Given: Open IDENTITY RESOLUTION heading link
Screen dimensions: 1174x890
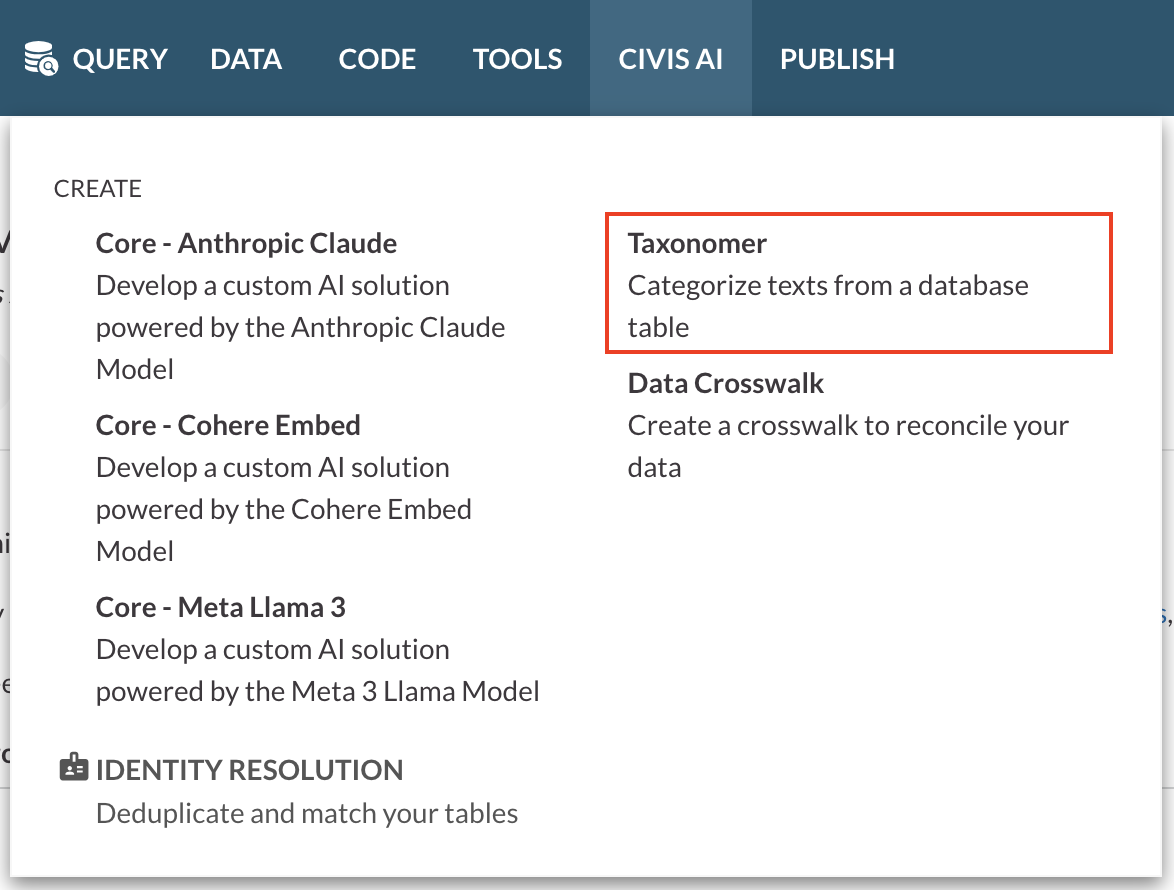Looking at the screenshot, I should click(249, 769).
